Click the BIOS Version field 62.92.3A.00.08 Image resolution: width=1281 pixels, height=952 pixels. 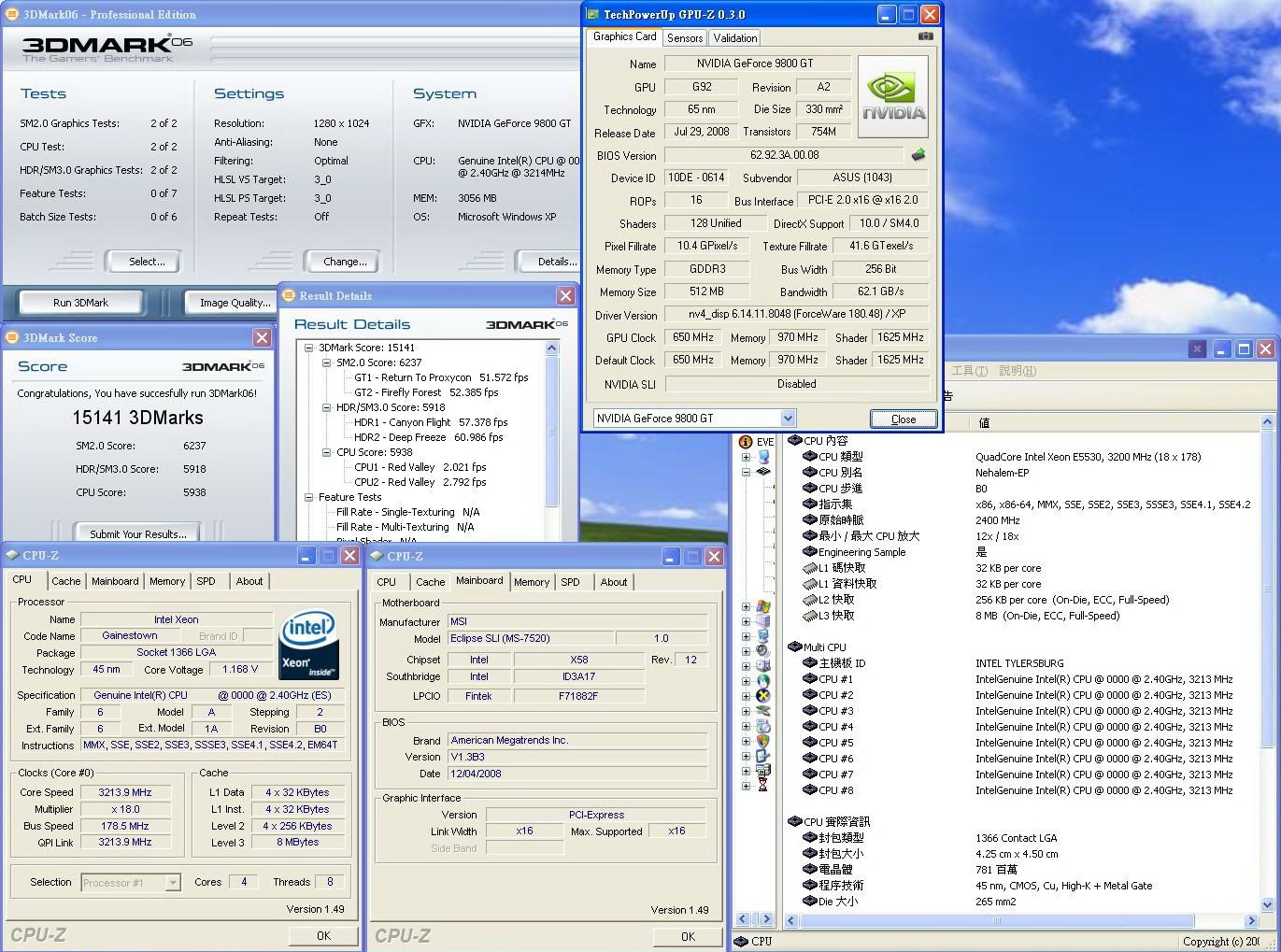coord(784,155)
